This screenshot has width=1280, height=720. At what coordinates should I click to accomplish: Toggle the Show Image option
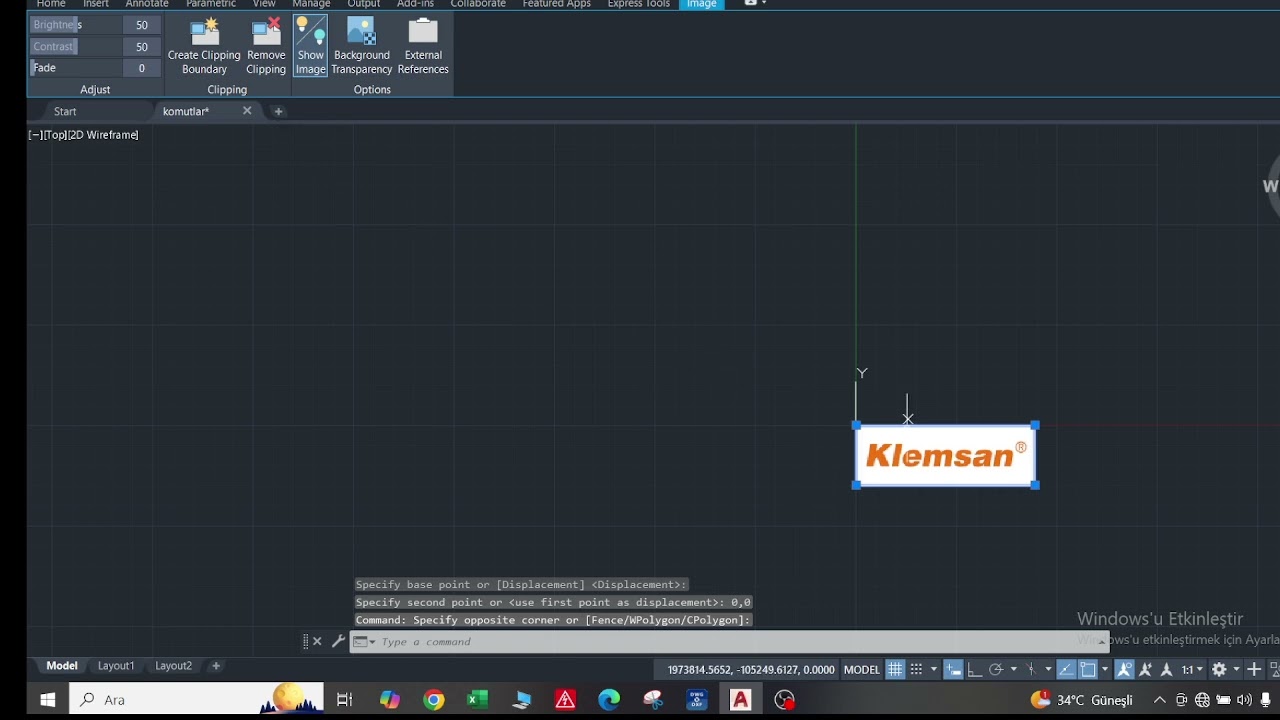(310, 47)
